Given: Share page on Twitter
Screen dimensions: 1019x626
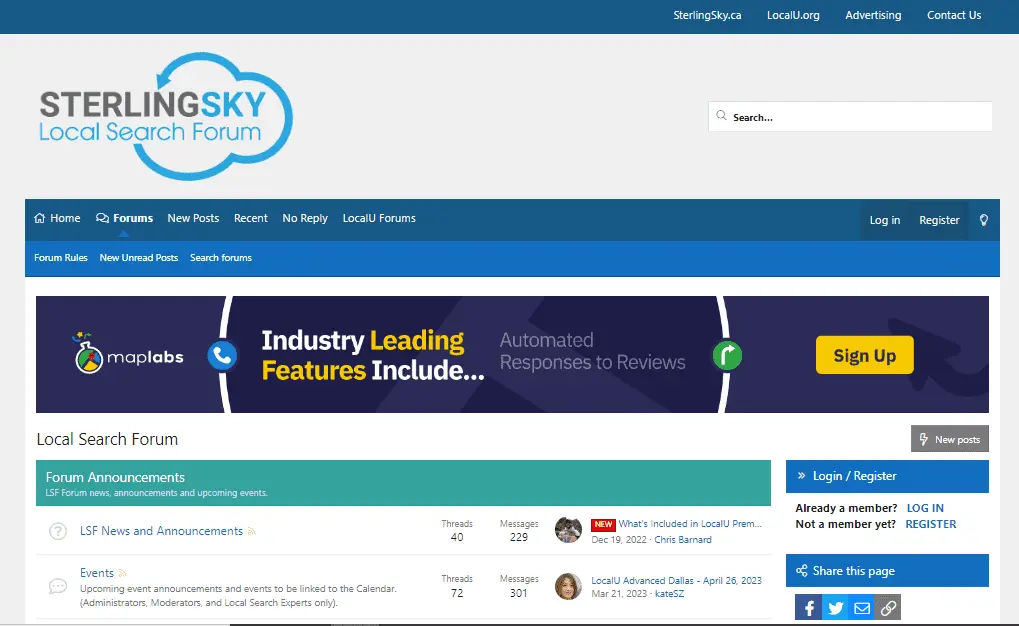Looking at the screenshot, I should click(x=835, y=608).
